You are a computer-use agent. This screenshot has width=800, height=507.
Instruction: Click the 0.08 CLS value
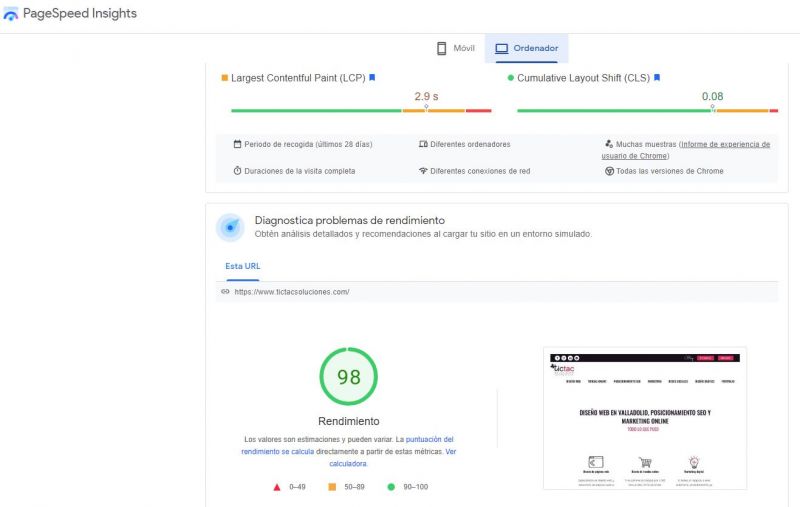pyautogui.click(x=712, y=96)
